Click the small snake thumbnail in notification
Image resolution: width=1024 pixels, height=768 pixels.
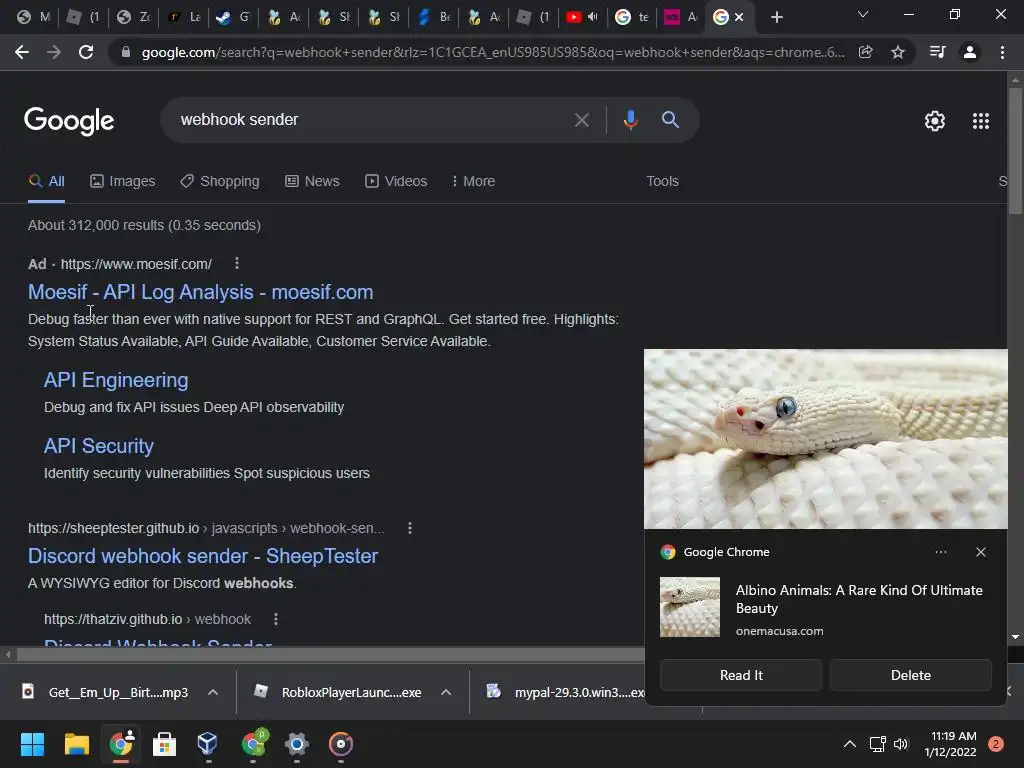(690, 607)
